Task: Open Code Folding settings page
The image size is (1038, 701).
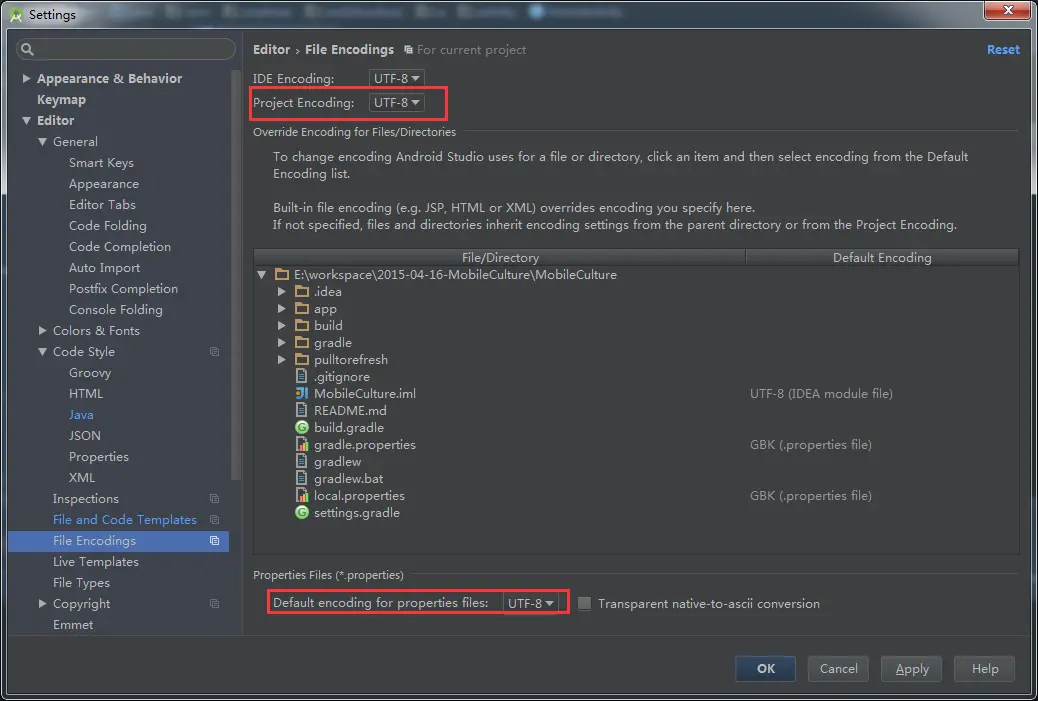Action: [108, 226]
